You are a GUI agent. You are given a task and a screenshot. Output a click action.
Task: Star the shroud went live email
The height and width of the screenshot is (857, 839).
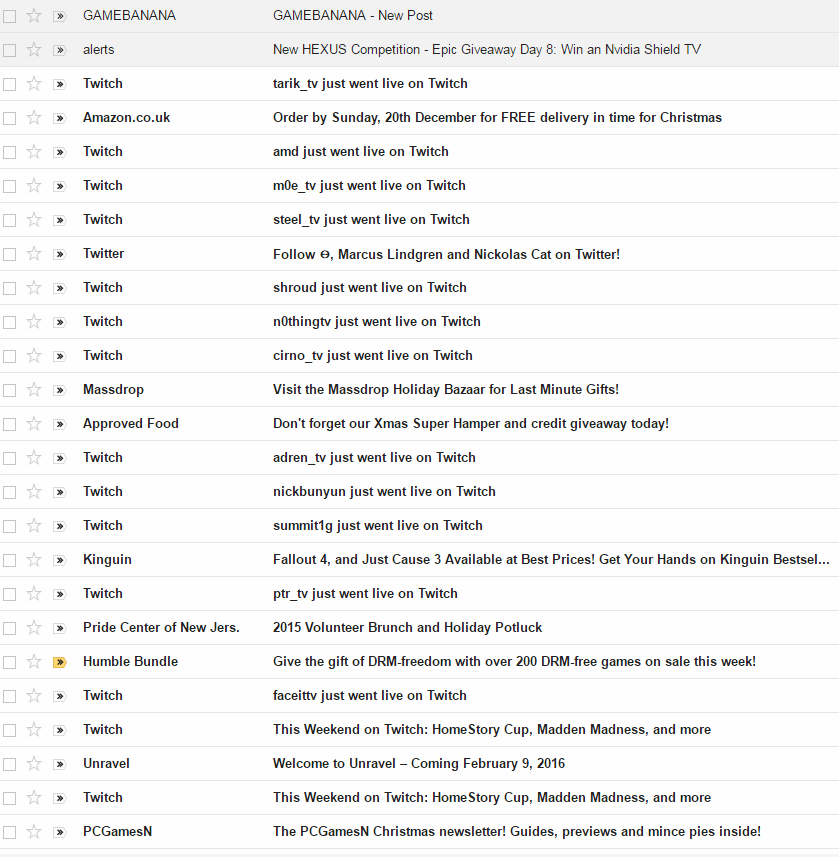pos(34,287)
